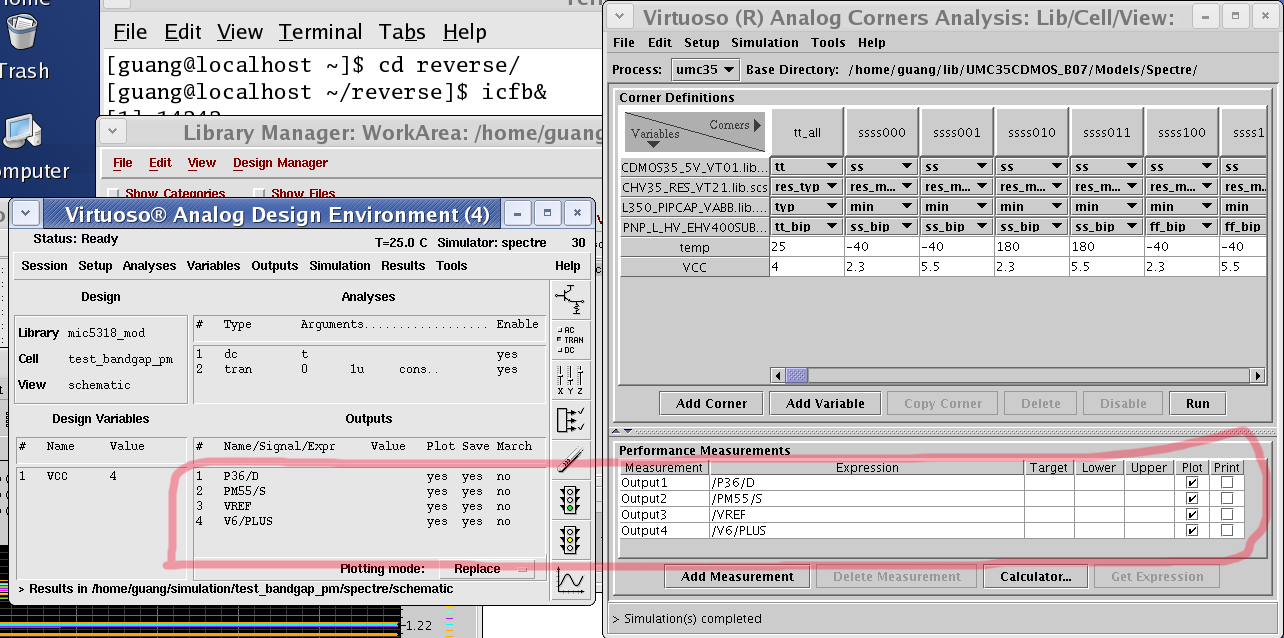Screen dimensions: 1284x638
Task: Click the Add Variable button
Action: [x=825, y=404]
